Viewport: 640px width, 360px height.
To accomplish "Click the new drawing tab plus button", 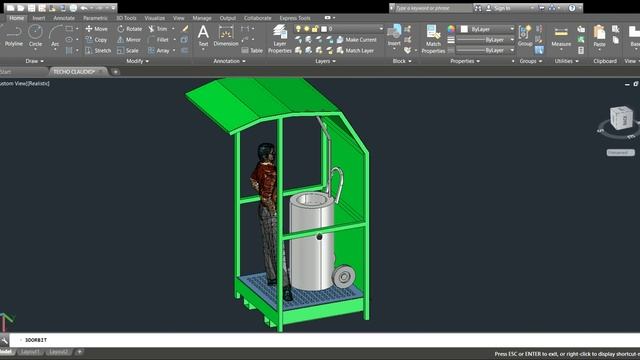I will (116, 71).
